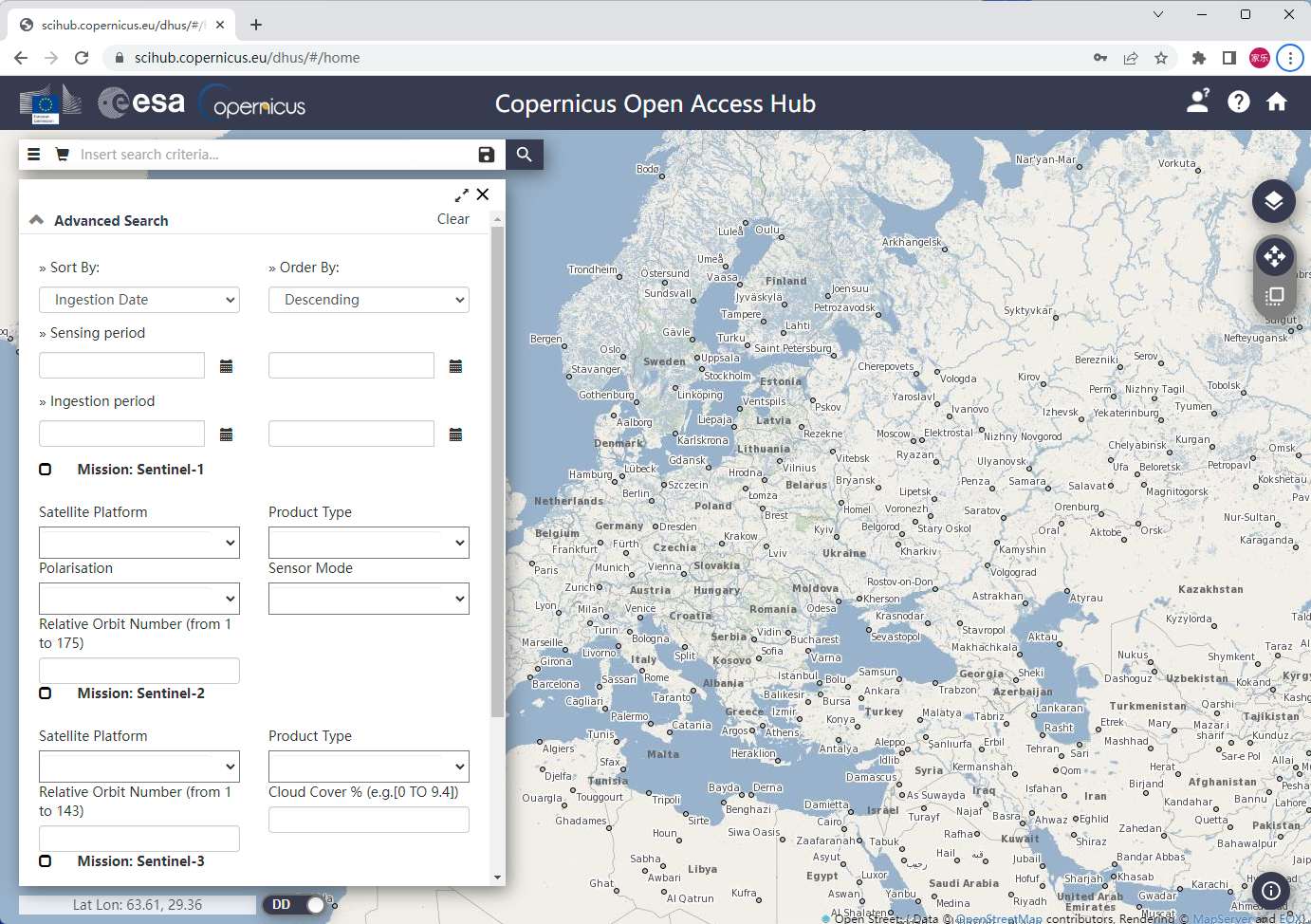Enable the Mission: Sentinel-3 checkbox
The height and width of the screenshot is (924, 1311).
click(x=46, y=861)
